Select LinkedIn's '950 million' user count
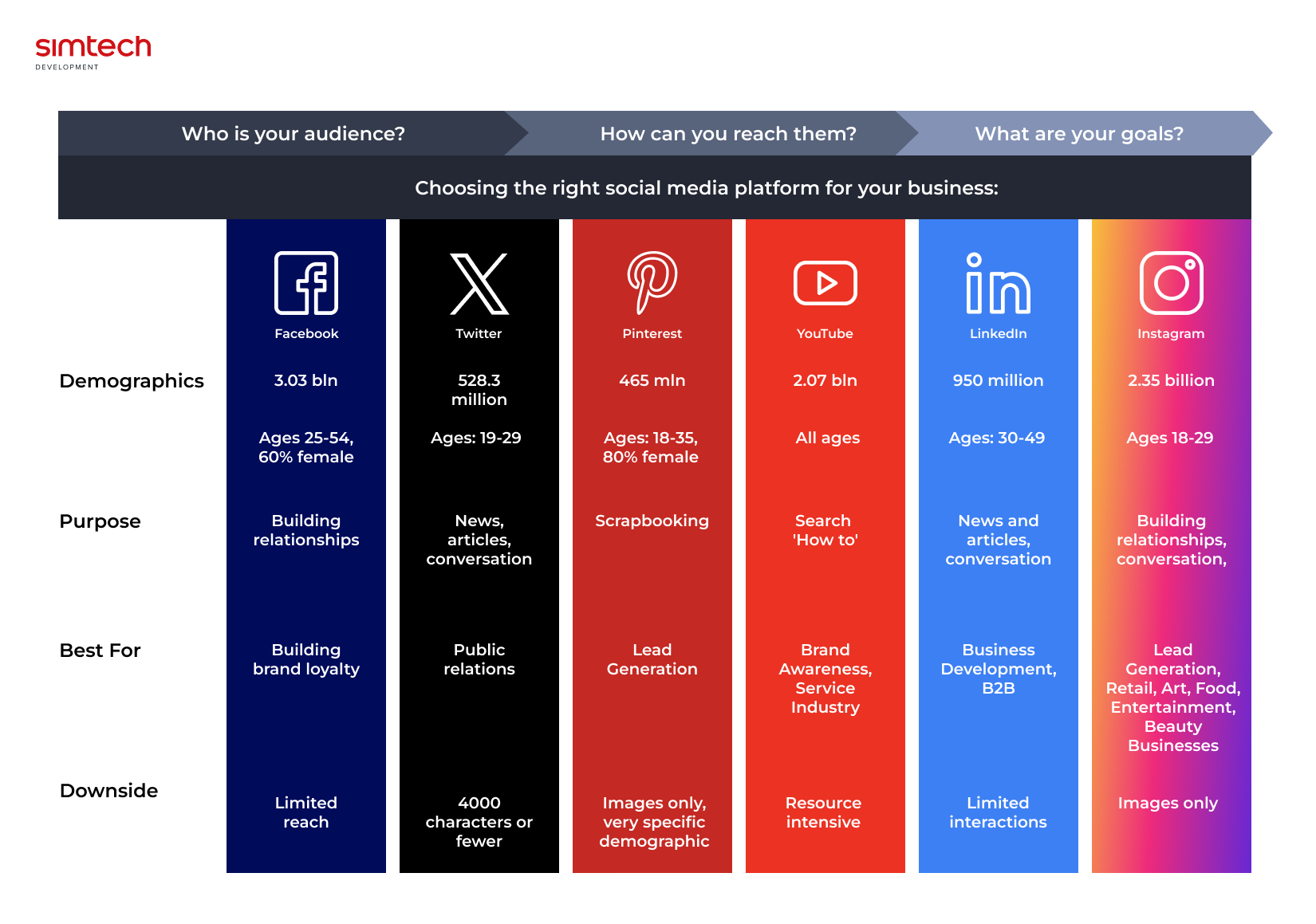This screenshot has height=924, width=1316. [999, 380]
